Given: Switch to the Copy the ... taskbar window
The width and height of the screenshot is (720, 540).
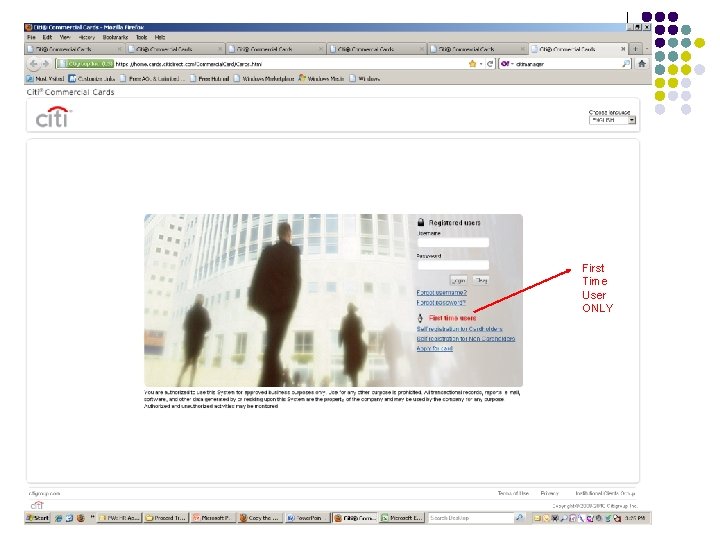Looking at the screenshot, I should (259, 518).
